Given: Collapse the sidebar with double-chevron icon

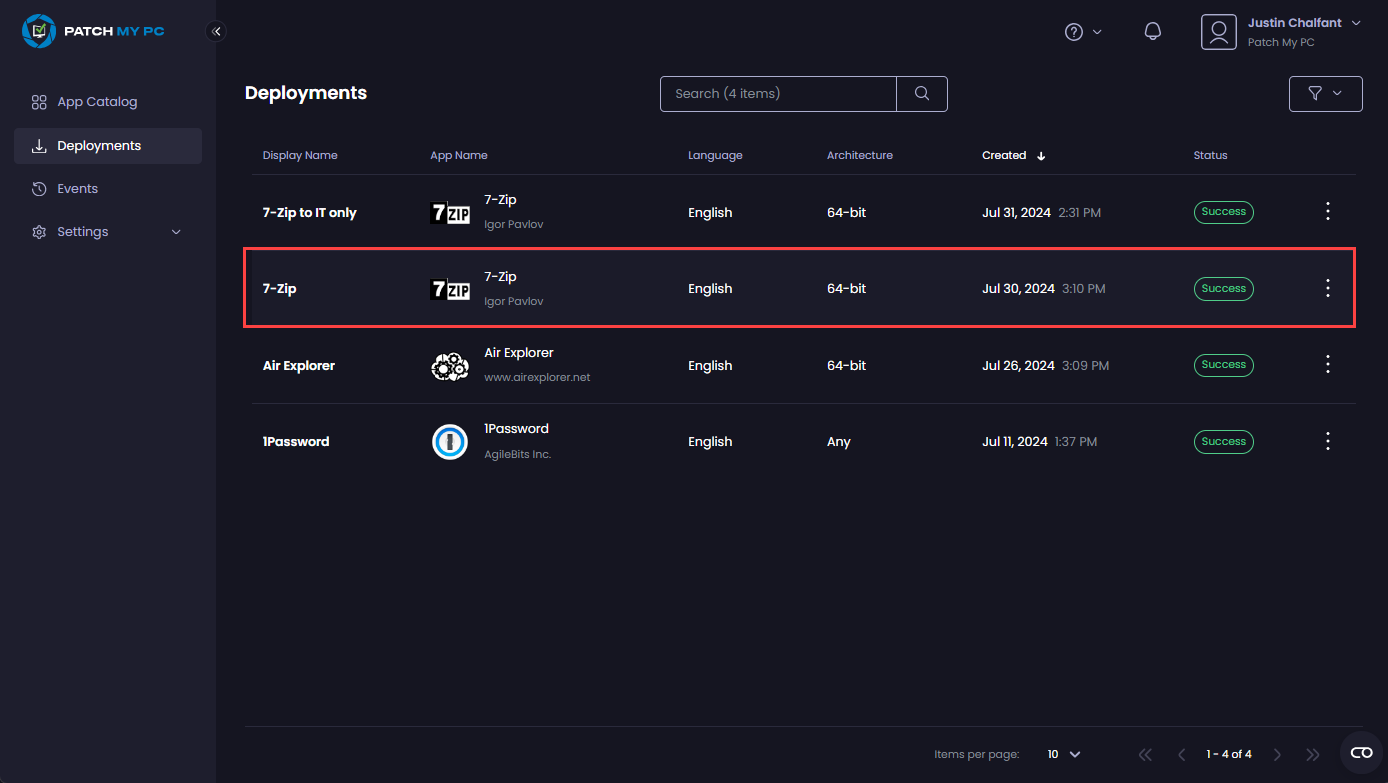Looking at the screenshot, I should pos(216,31).
